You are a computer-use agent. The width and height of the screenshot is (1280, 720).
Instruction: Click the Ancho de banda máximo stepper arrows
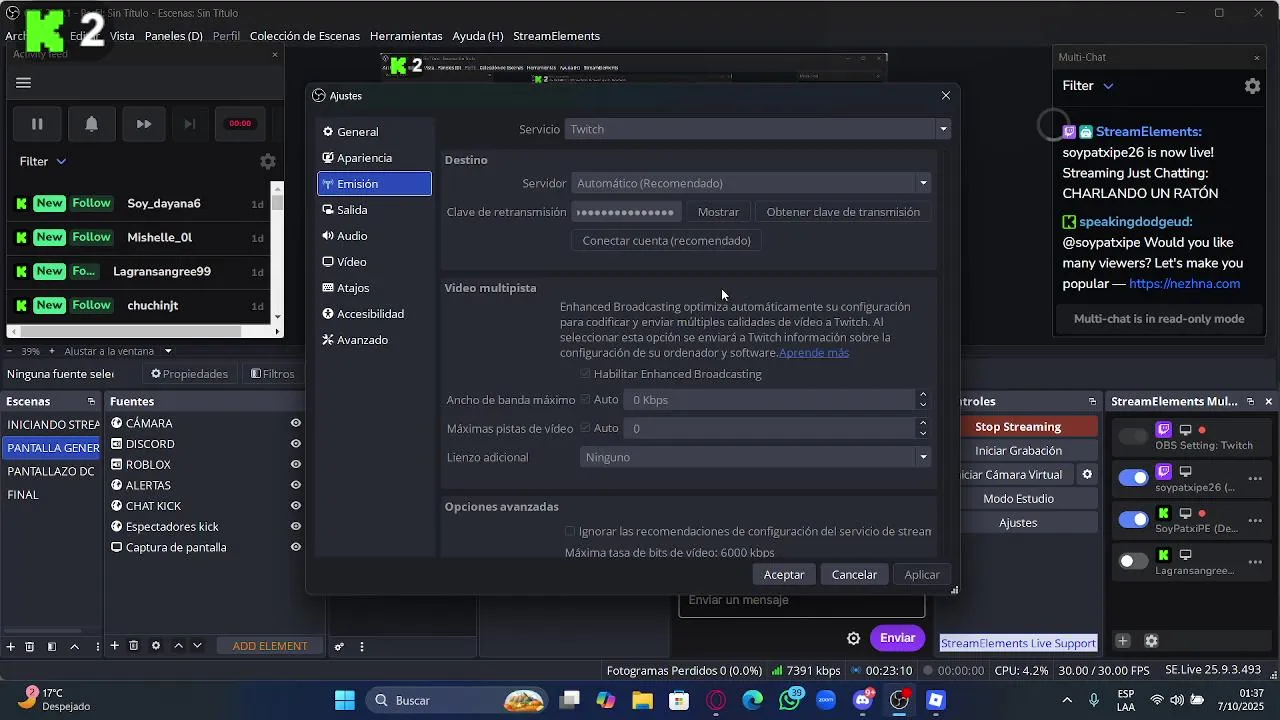tap(922, 400)
